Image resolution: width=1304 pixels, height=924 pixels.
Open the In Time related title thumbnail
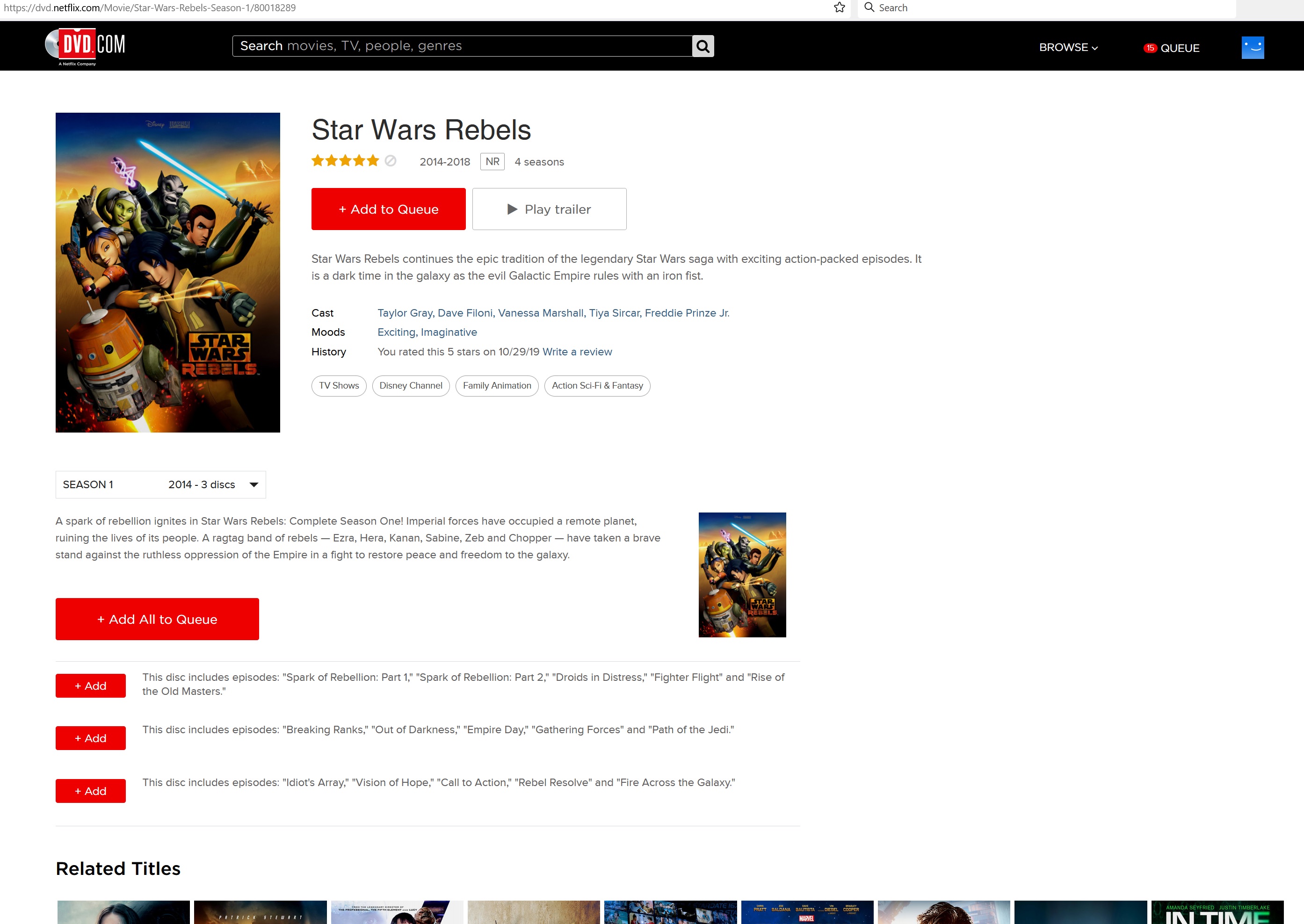point(1217,912)
